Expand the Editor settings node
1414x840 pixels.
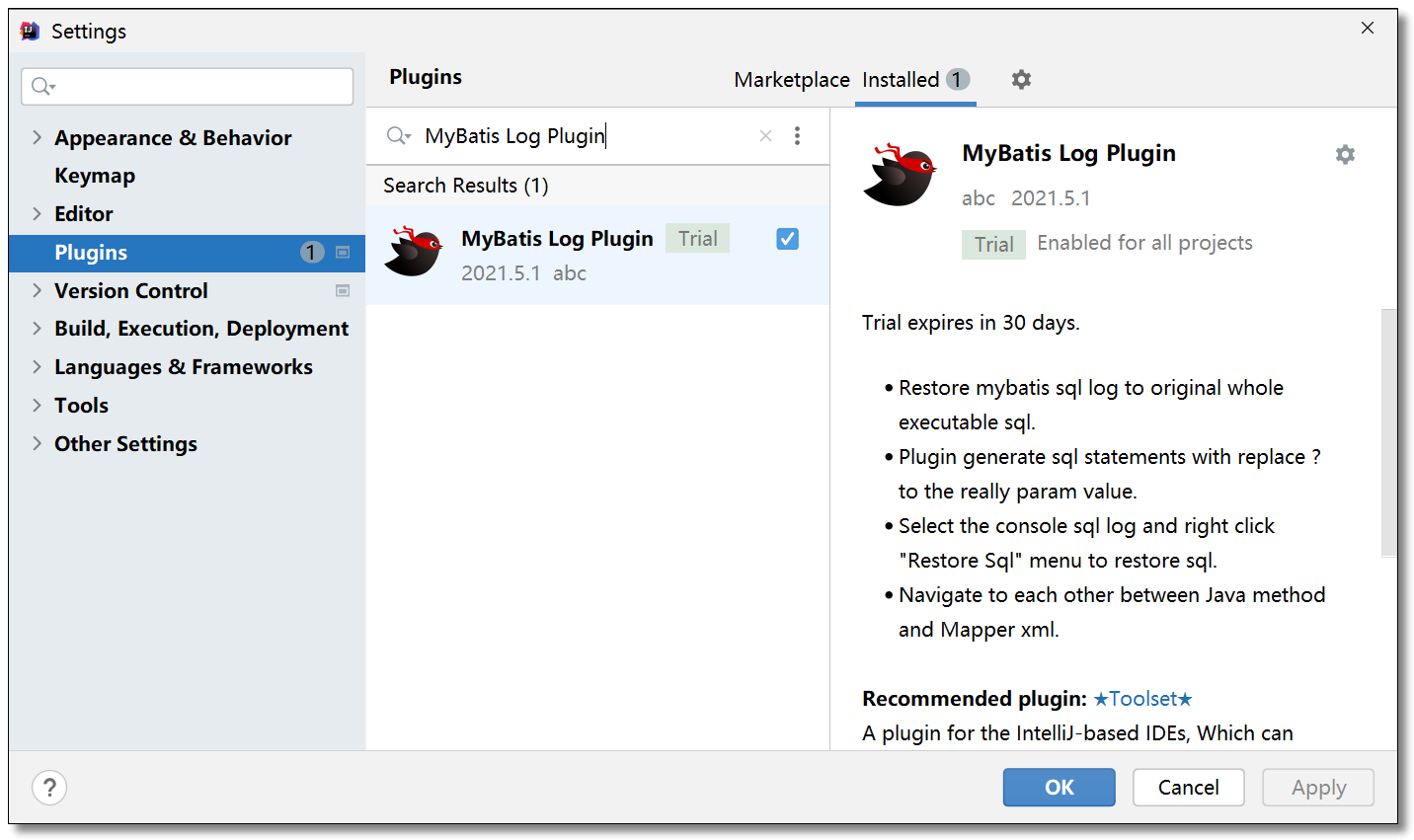pyautogui.click(x=37, y=213)
